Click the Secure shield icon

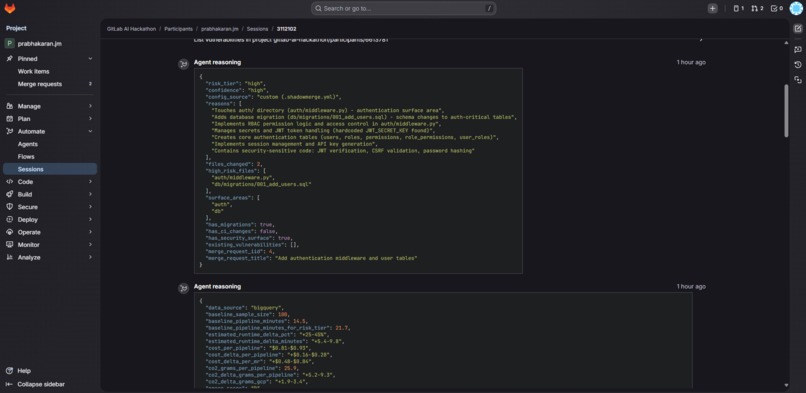(x=9, y=207)
